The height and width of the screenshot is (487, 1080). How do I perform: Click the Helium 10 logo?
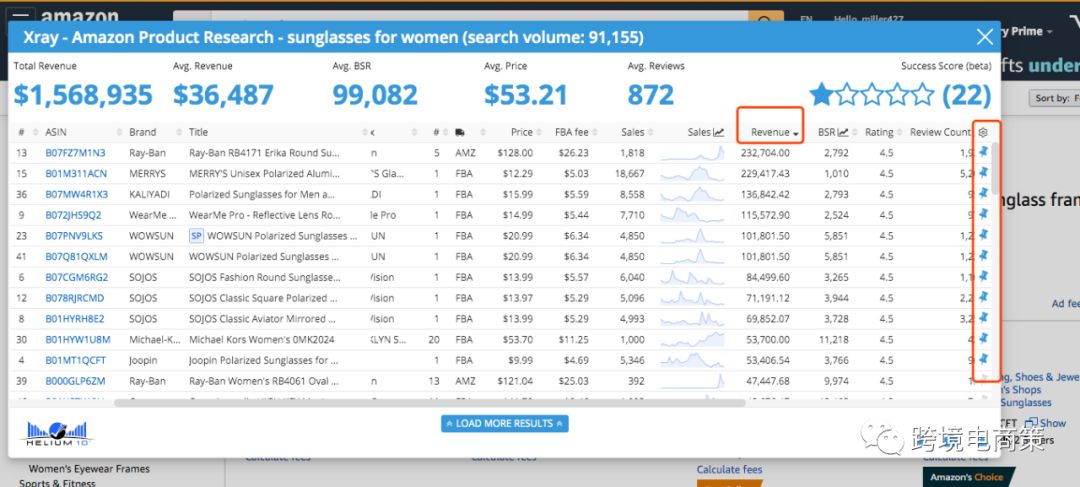tap(58, 431)
